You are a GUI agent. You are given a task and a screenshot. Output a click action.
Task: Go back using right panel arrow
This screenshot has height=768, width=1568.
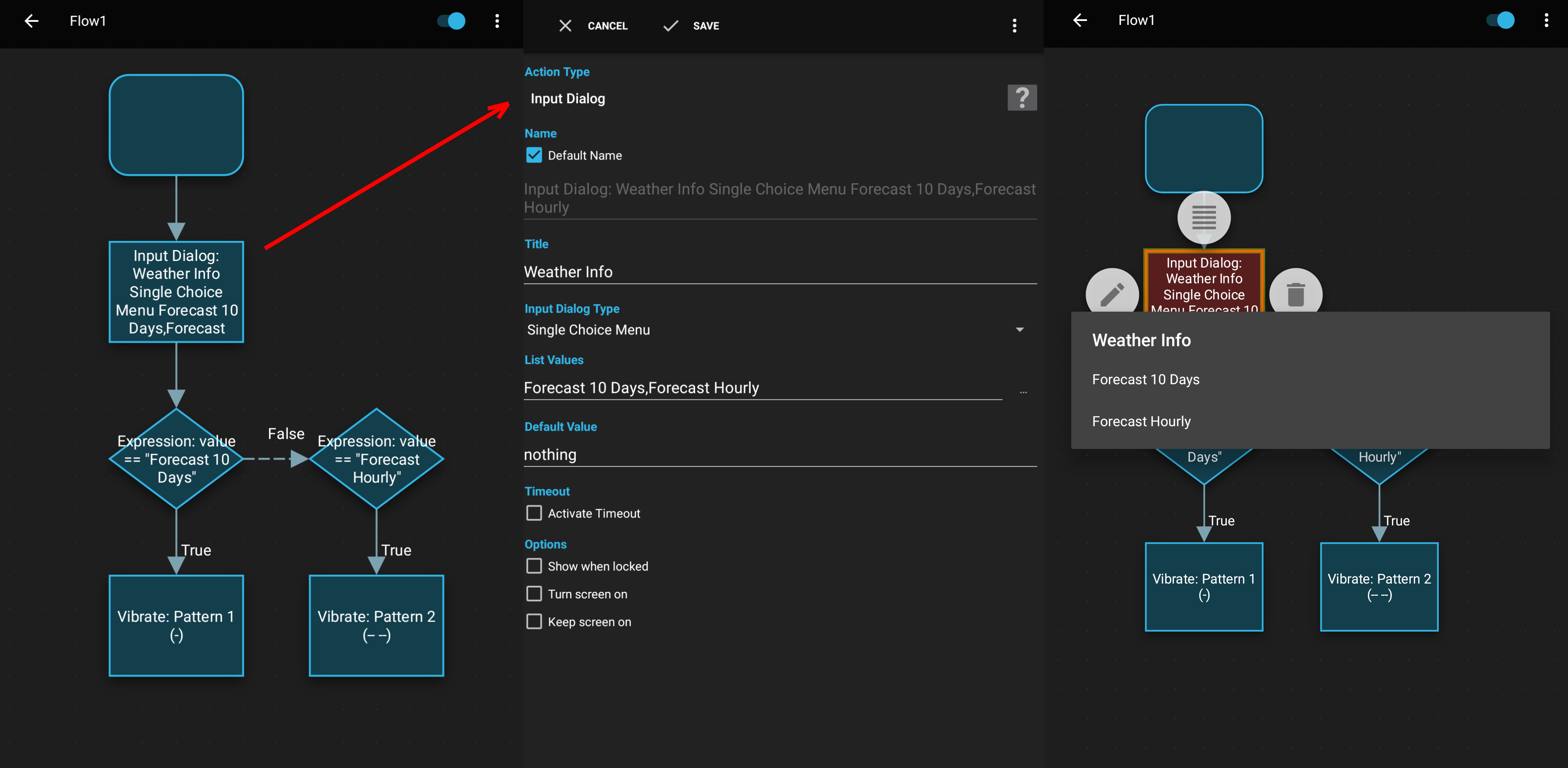click(1080, 20)
